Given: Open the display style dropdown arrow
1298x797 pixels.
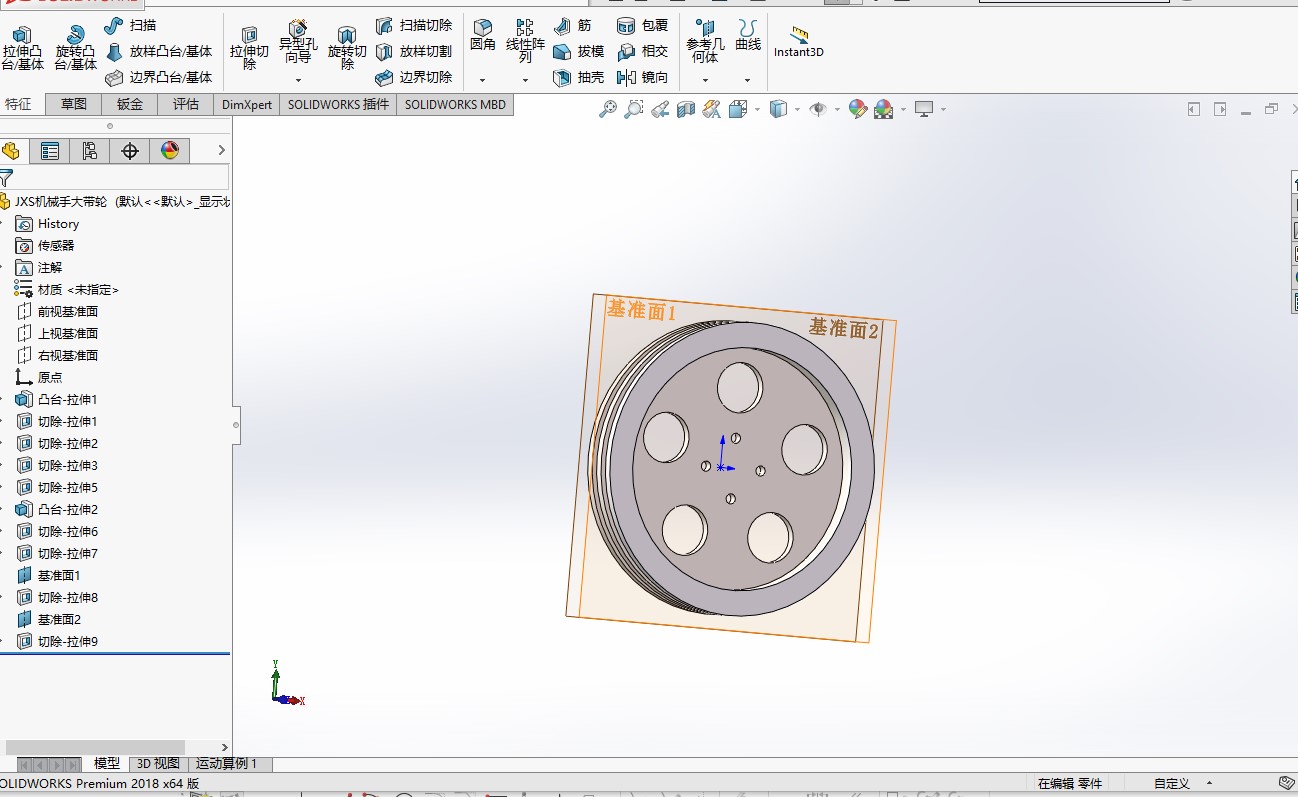Looking at the screenshot, I should [x=797, y=110].
